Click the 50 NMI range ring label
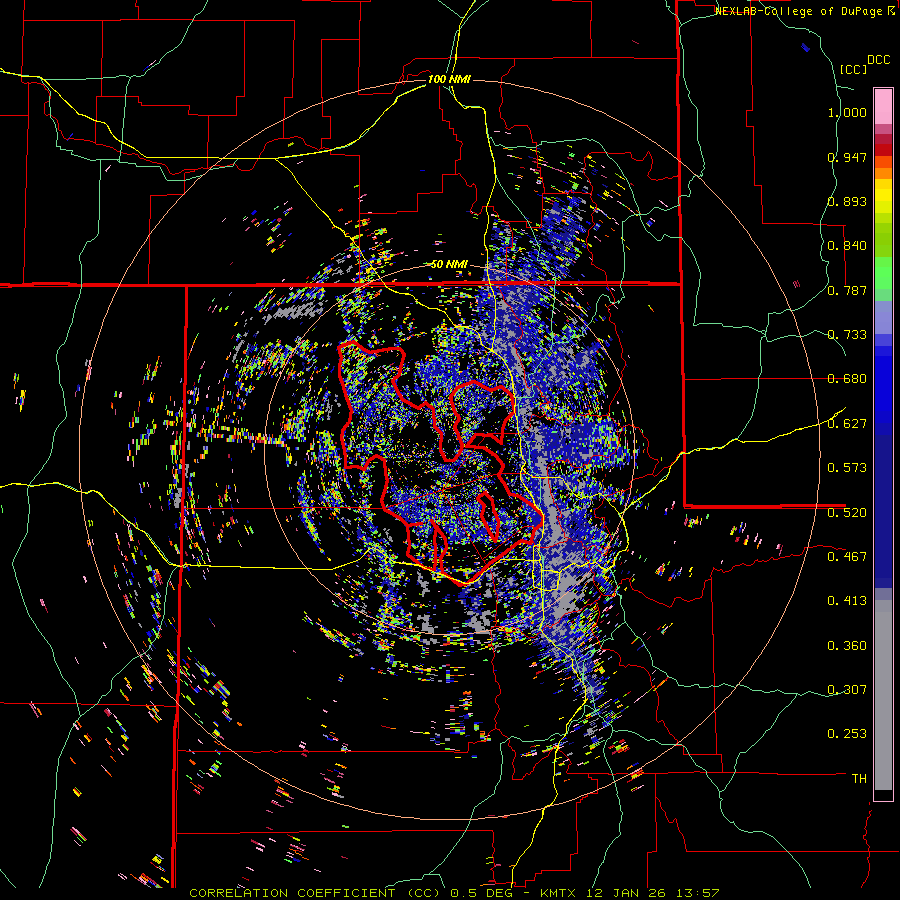900x900 pixels. [x=449, y=264]
